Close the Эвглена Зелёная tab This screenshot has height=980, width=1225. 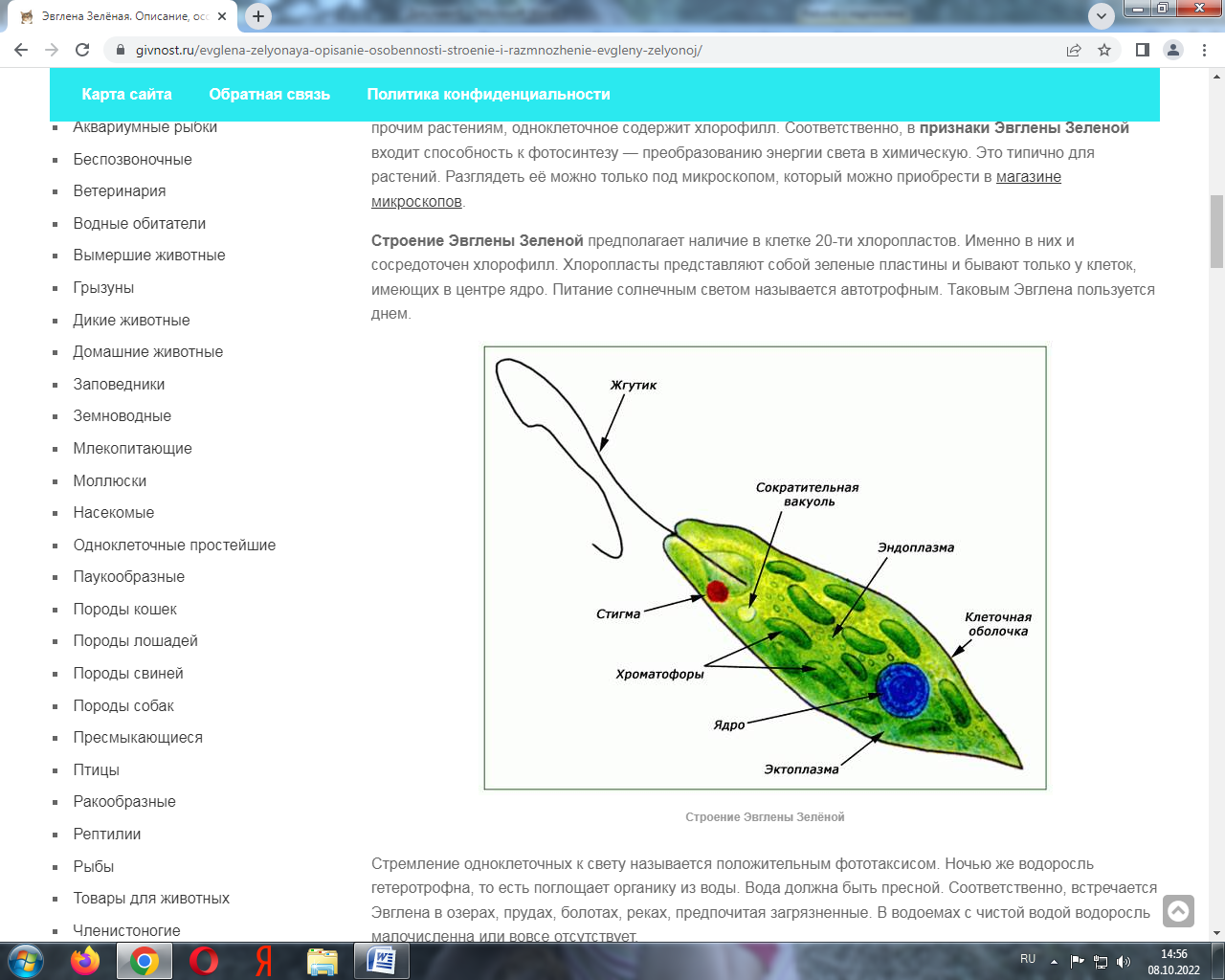coord(222,16)
